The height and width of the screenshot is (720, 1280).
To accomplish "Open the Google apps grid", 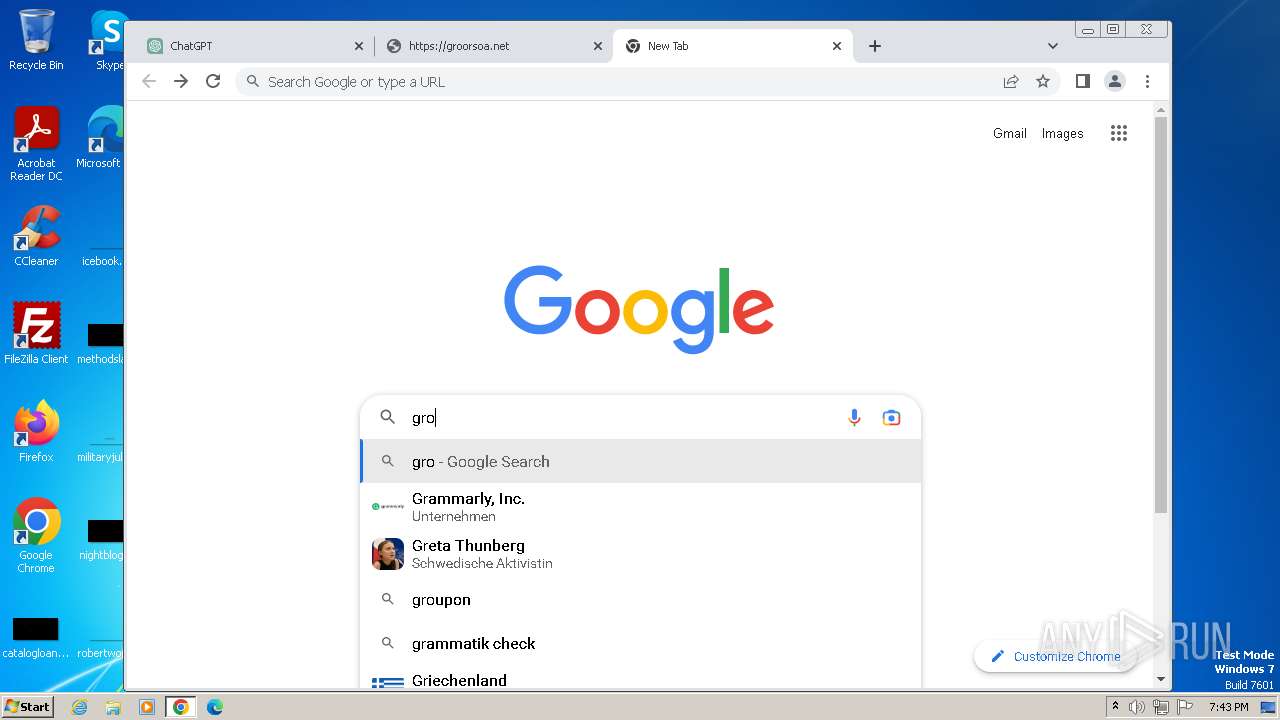I will tap(1119, 133).
